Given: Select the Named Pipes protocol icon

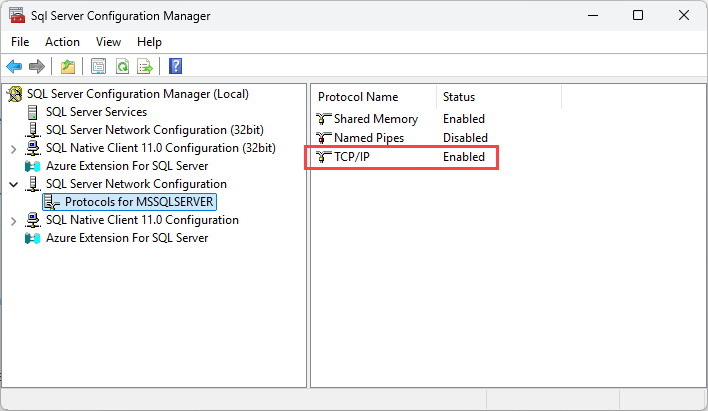Looking at the screenshot, I should (x=323, y=138).
